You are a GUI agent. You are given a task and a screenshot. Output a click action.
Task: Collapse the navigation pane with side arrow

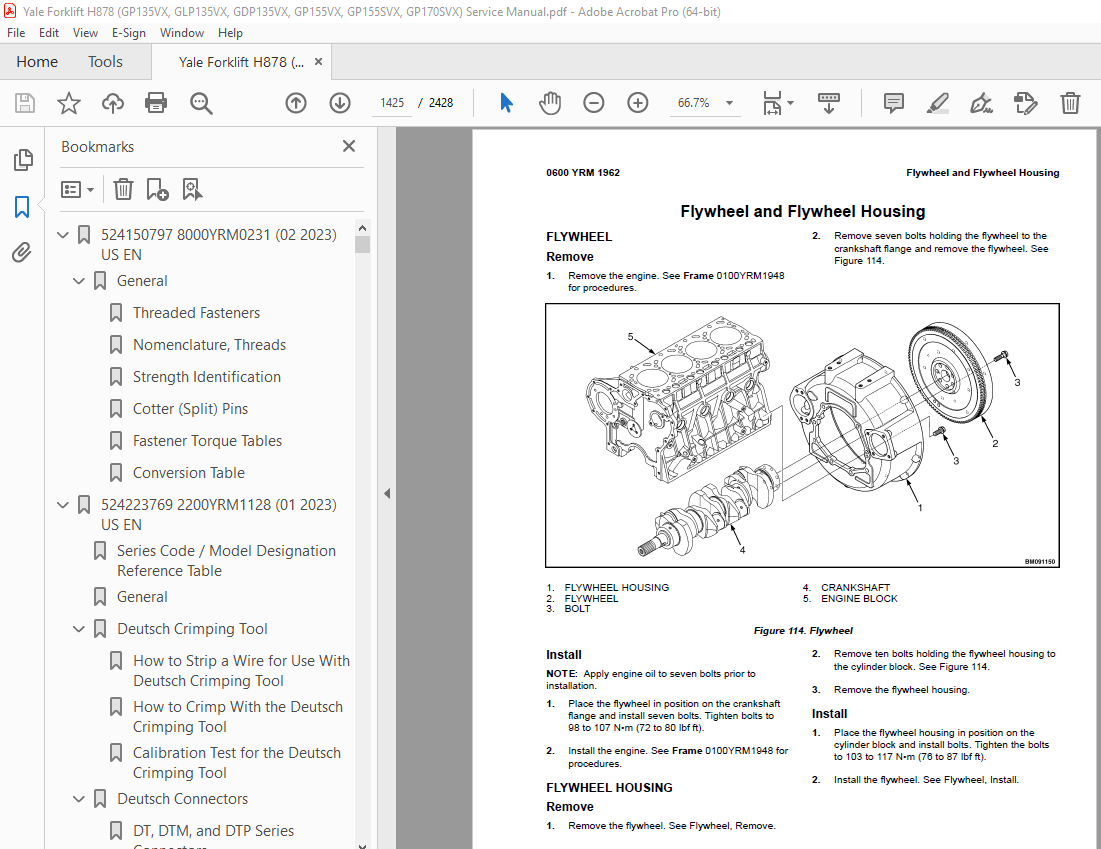[387, 494]
